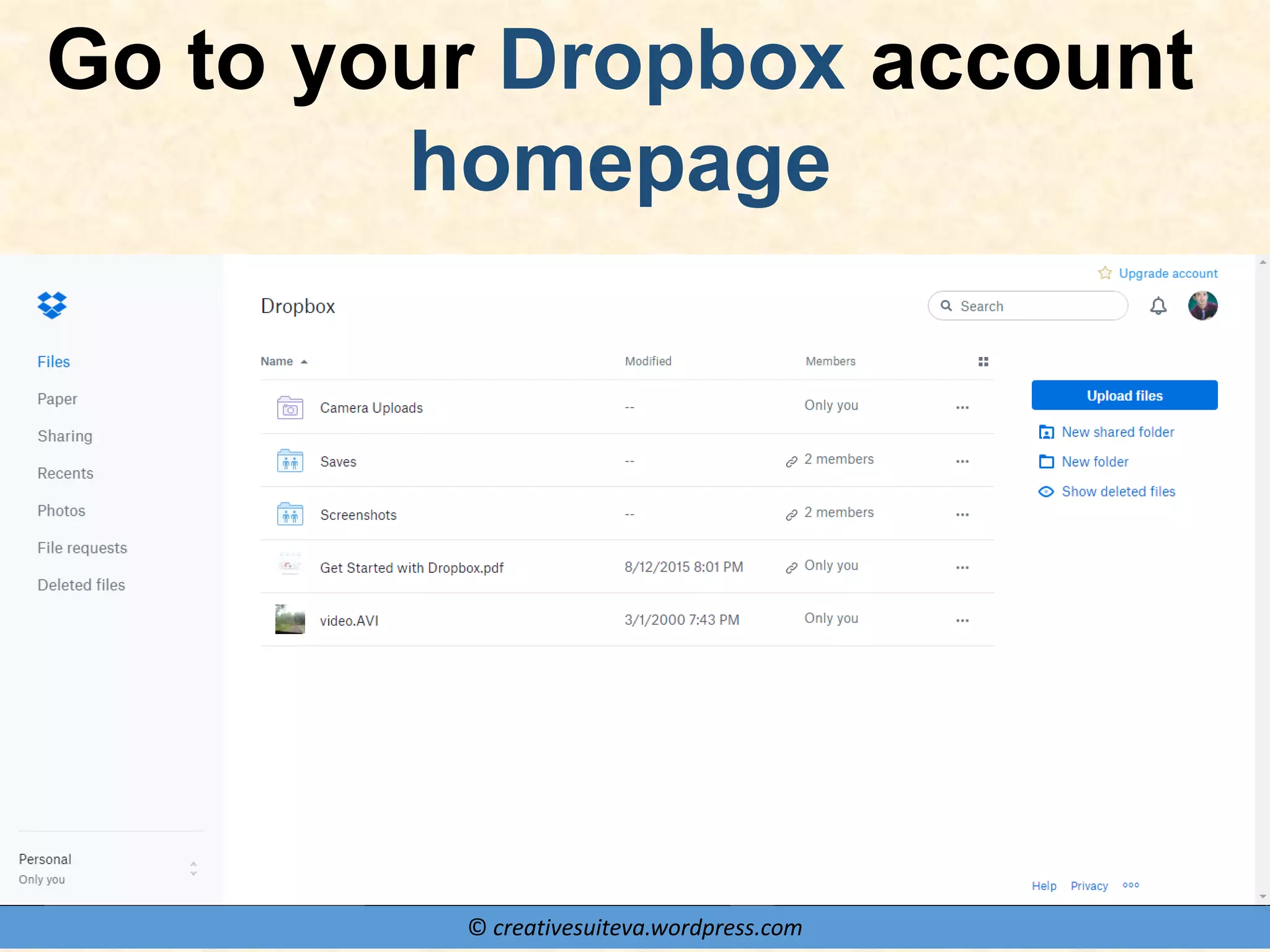The image size is (1270, 952).
Task: Open footer more options dots
Action: tap(1130, 885)
